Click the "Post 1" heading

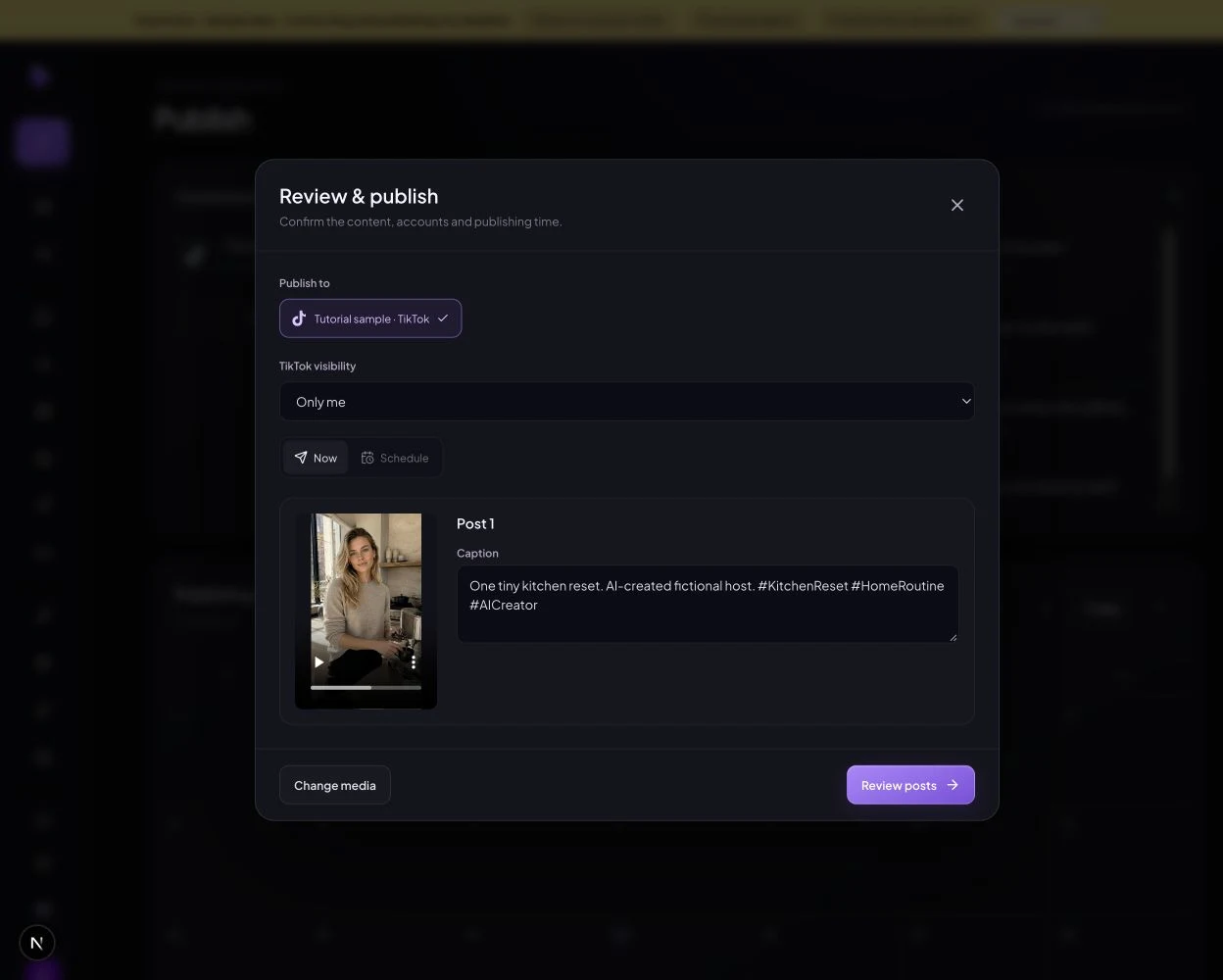(475, 523)
